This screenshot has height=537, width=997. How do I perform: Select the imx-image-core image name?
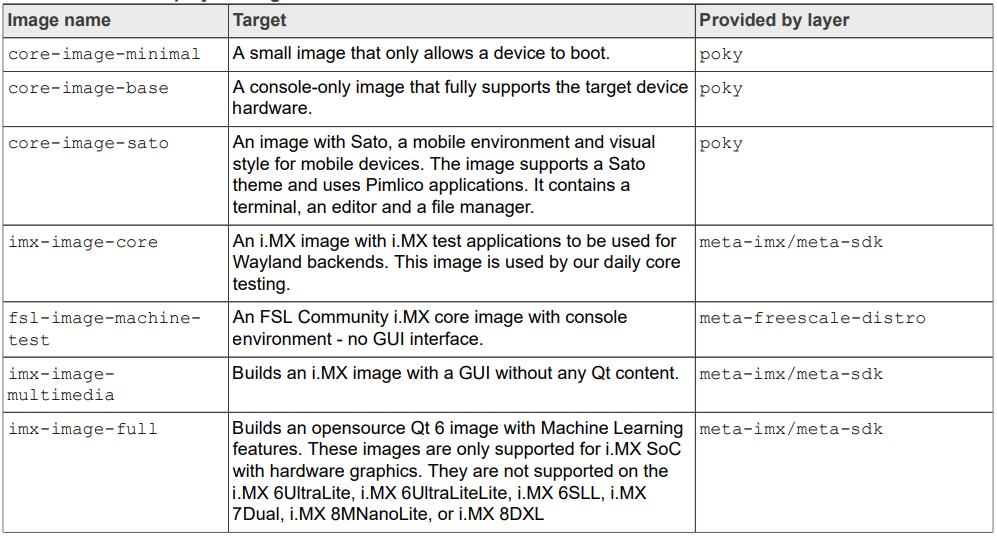pyautogui.click(x=83, y=242)
